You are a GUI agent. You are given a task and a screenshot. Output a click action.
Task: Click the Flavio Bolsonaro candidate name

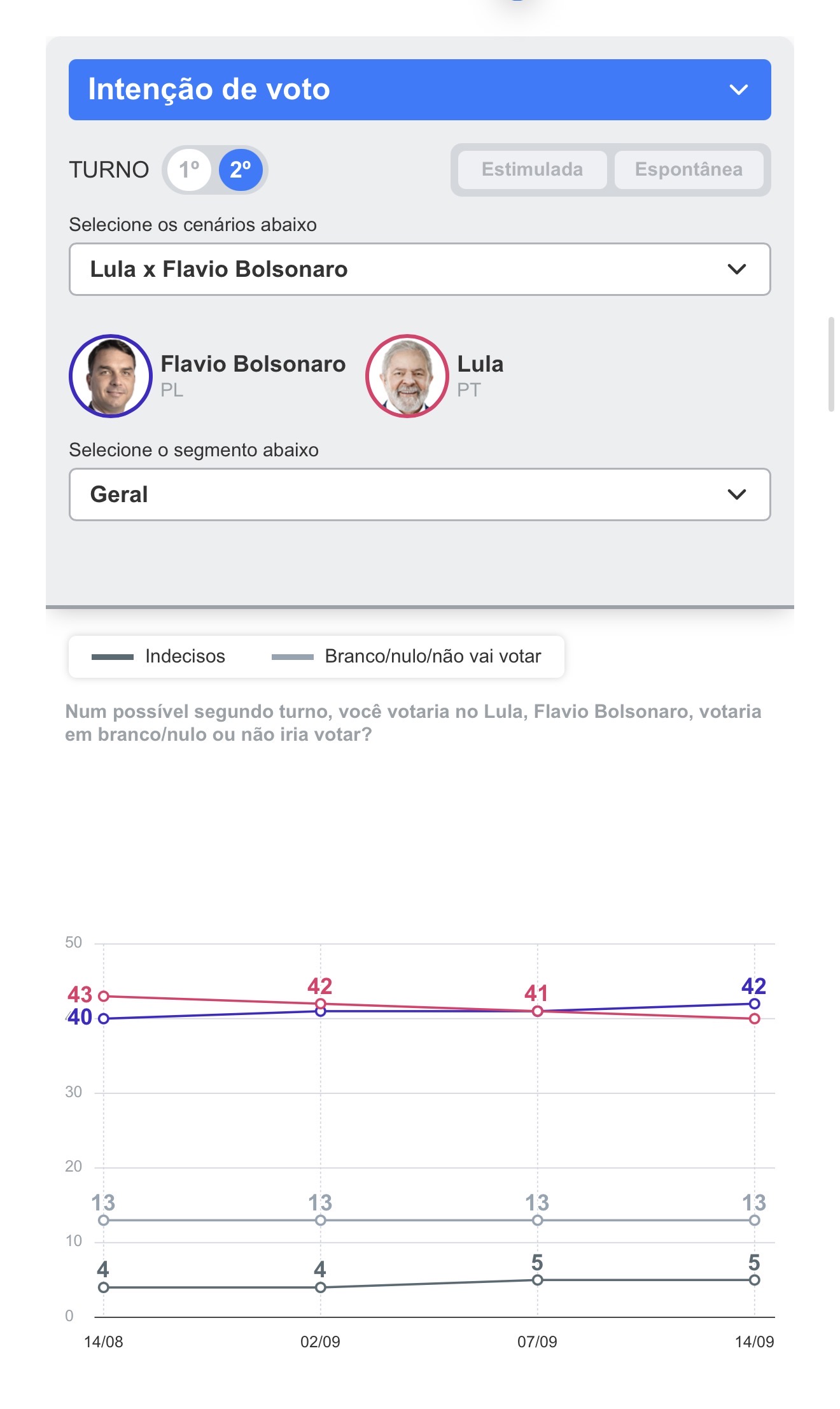(x=253, y=364)
